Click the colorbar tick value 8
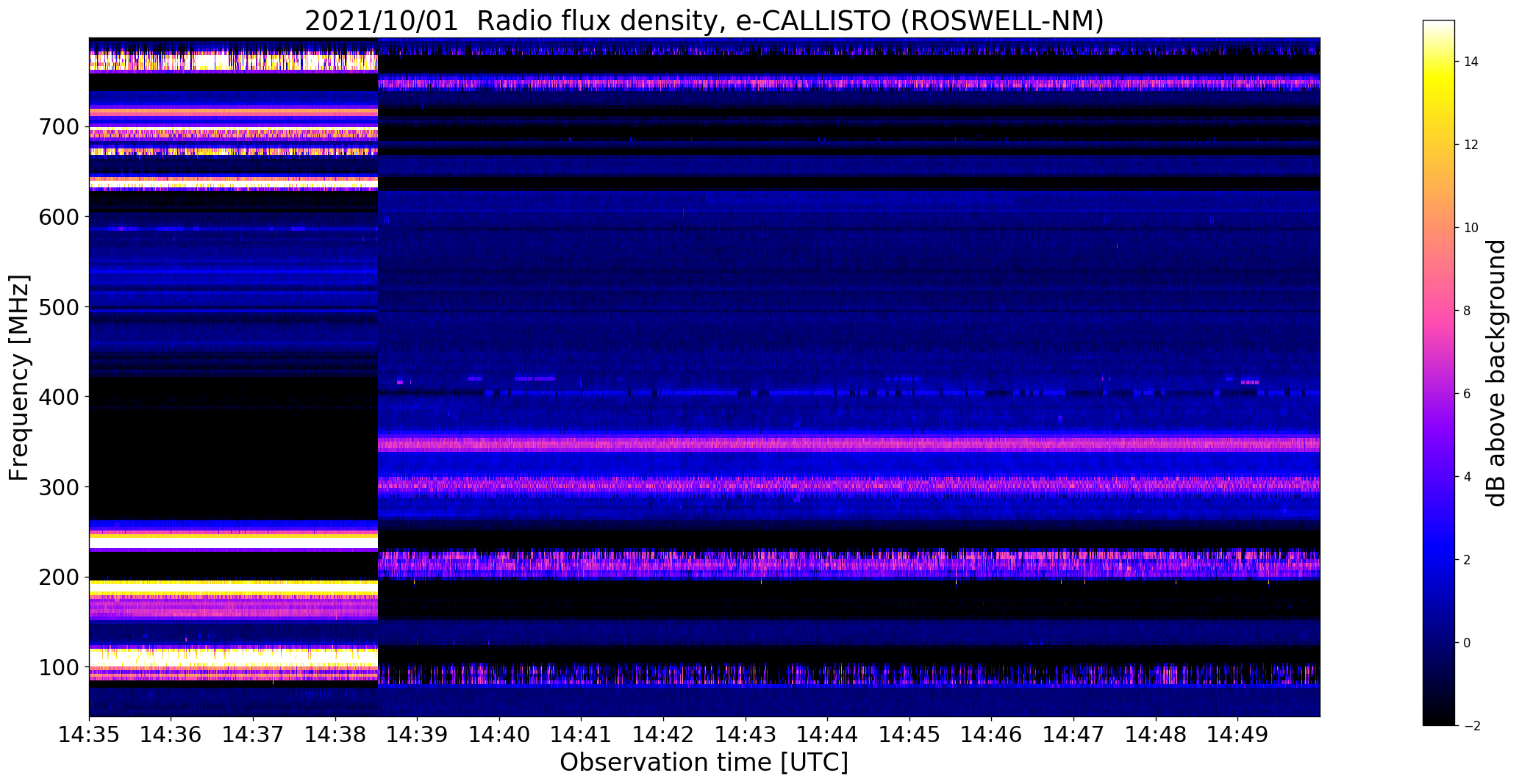 tap(1468, 311)
